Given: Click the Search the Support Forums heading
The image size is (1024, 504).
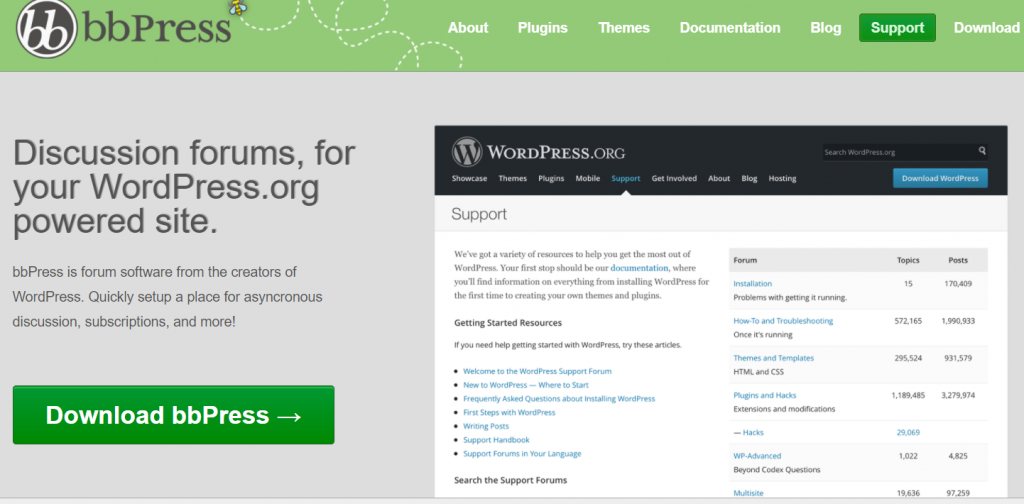Looking at the screenshot, I should (x=511, y=480).
